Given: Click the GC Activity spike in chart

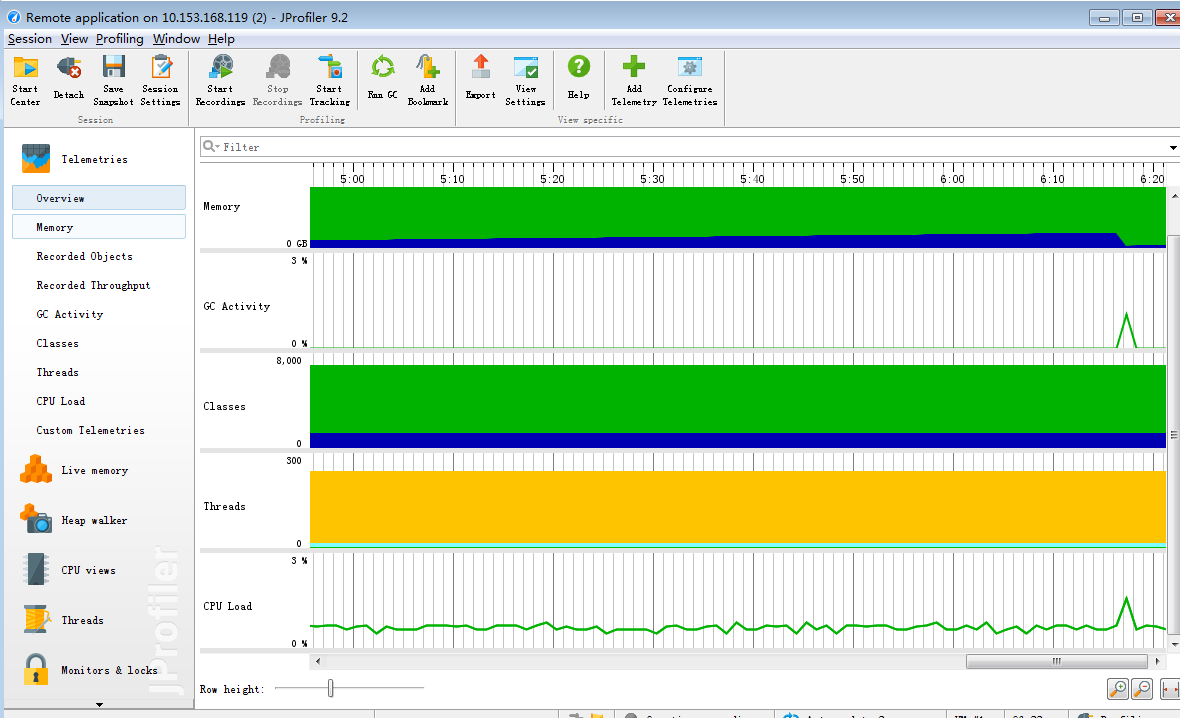Looking at the screenshot, I should pos(1127,330).
